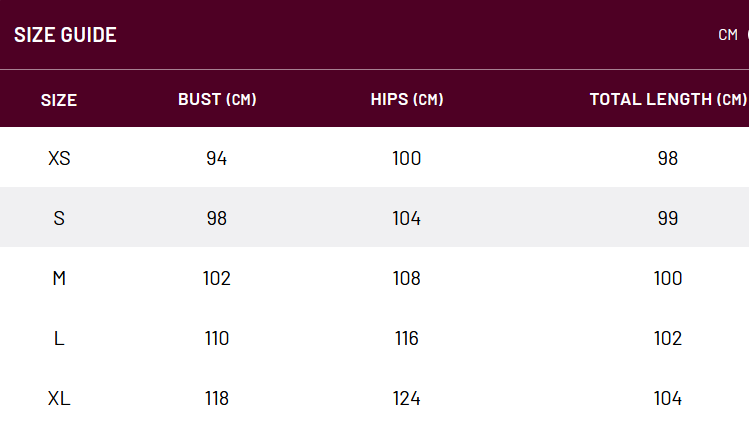Click the M bust value 102
The image size is (749, 421).
[217, 278]
